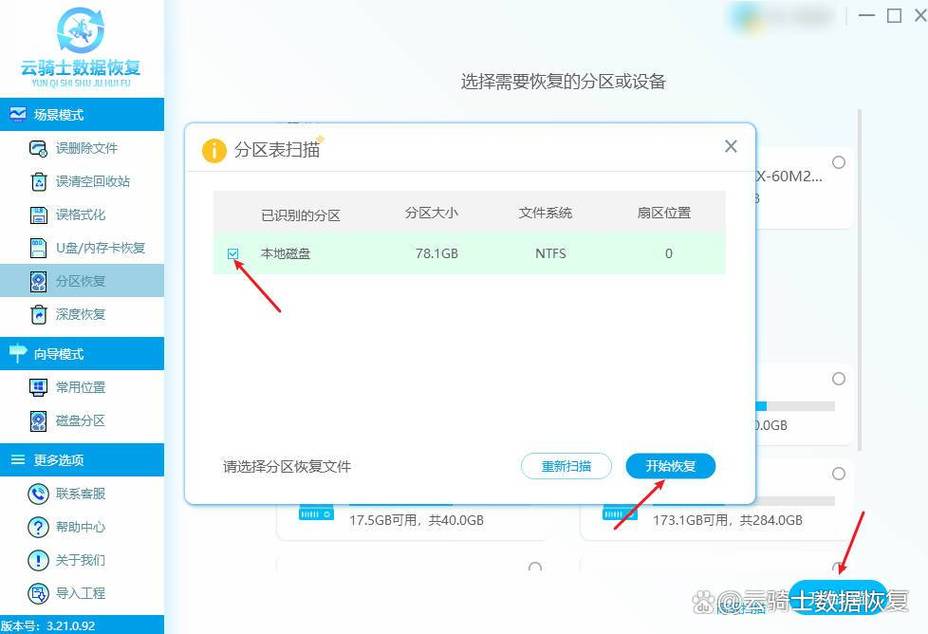The width and height of the screenshot is (928, 634).
Task: Click the 开始恢复 button
Action: [671, 466]
